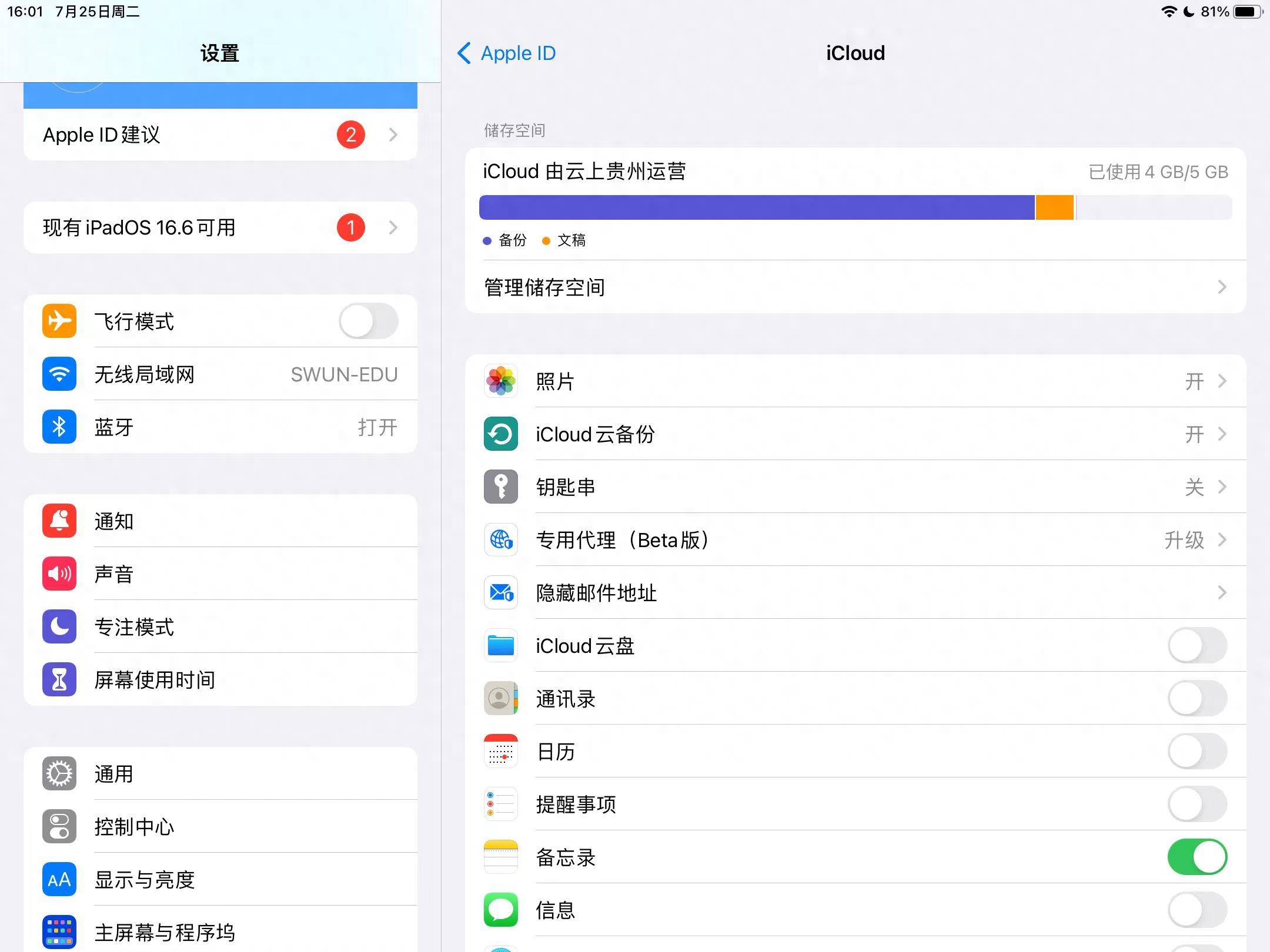Enable 通讯录 iCloud sync toggle

coord(1201,698)
